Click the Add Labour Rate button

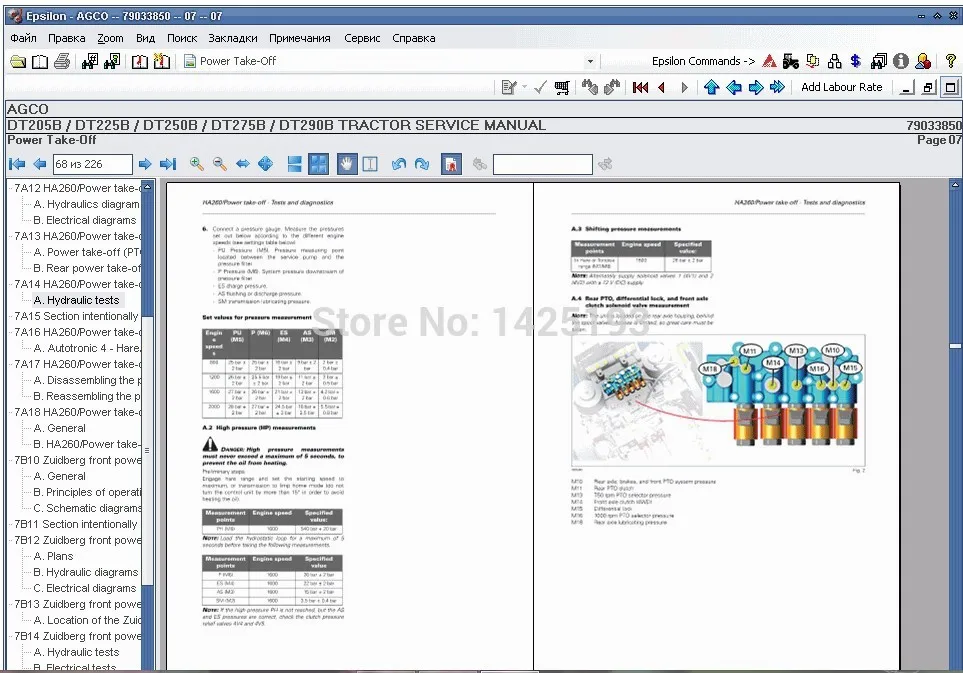pyautogui.click(x=842, y=87)
